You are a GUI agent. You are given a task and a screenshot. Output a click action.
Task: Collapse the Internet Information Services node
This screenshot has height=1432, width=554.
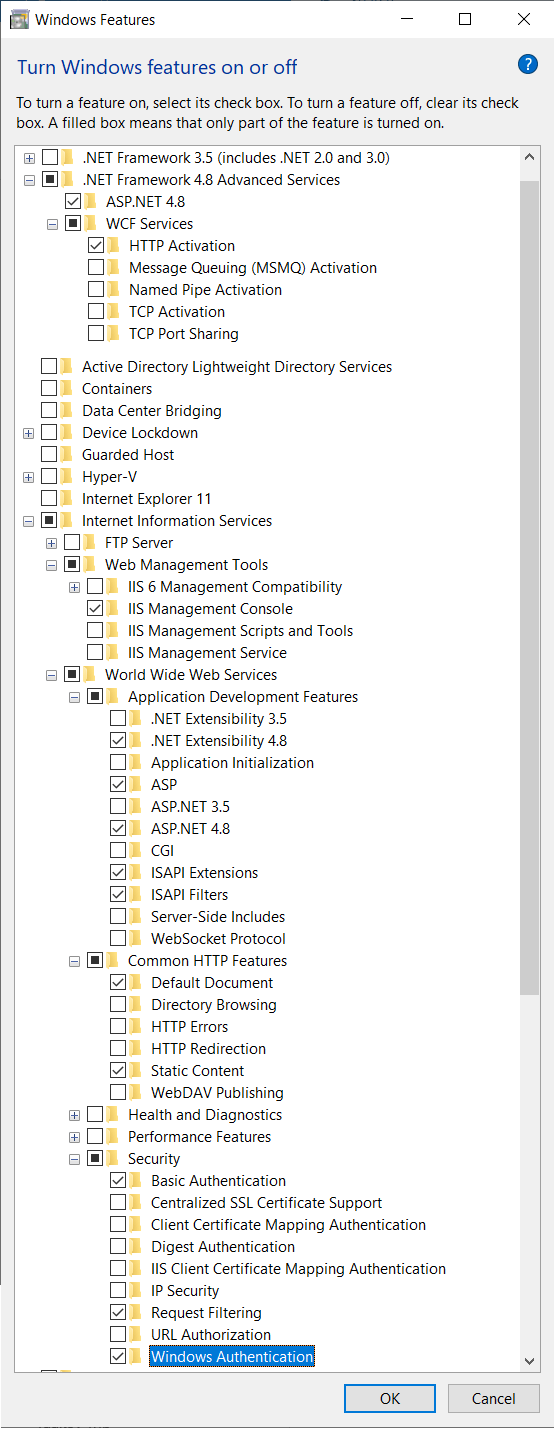pos(29,521)
